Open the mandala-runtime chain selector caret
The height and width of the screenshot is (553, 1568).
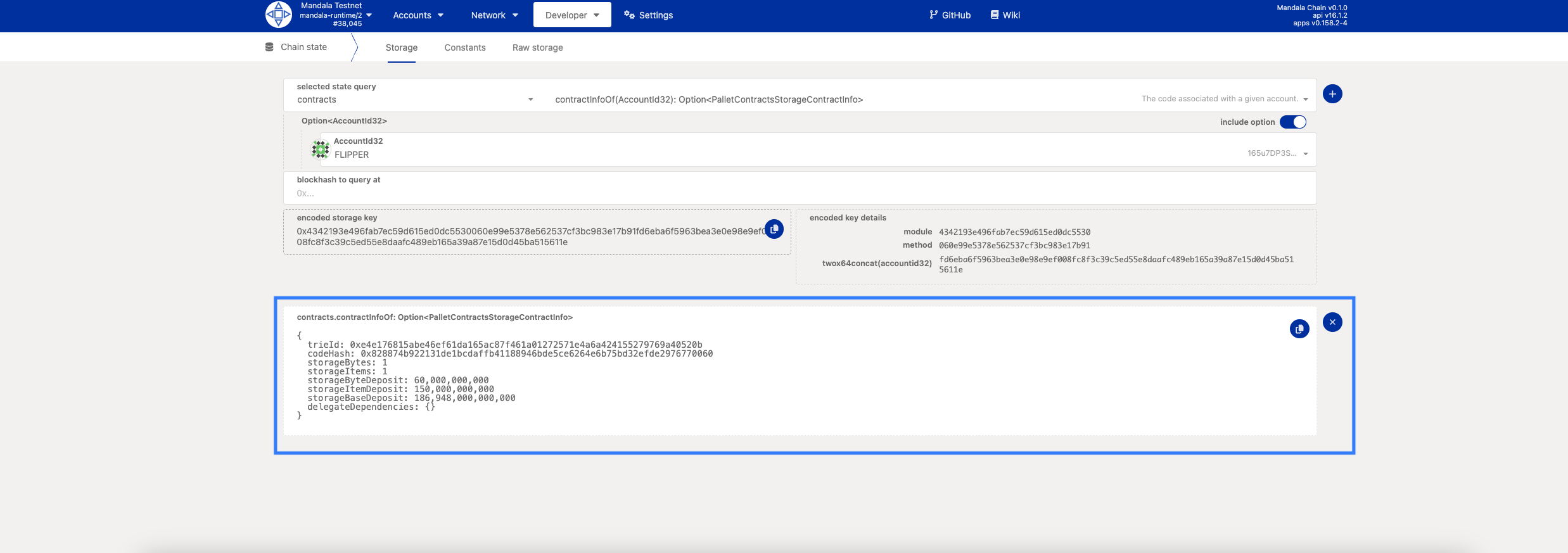(x=369, y=15)
